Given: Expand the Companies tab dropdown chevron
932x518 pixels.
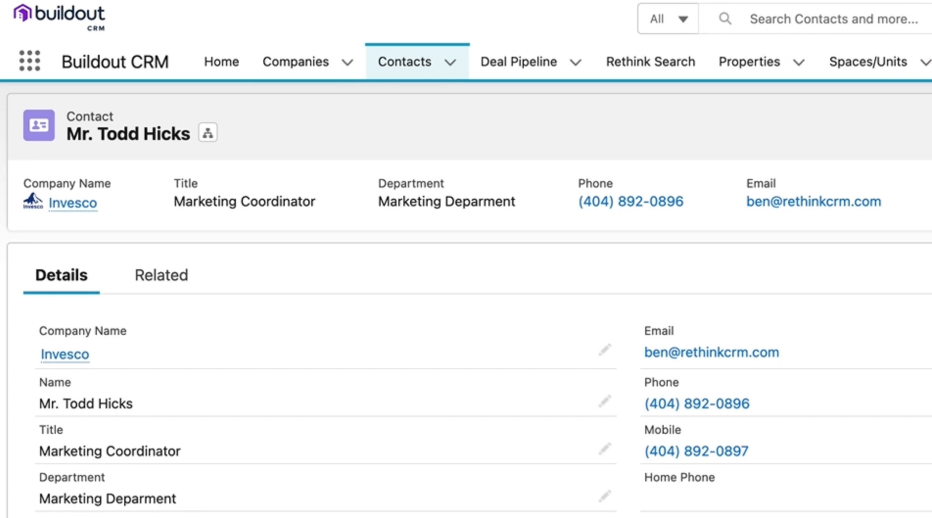Looking at the screenshot, I should (347, 62).
